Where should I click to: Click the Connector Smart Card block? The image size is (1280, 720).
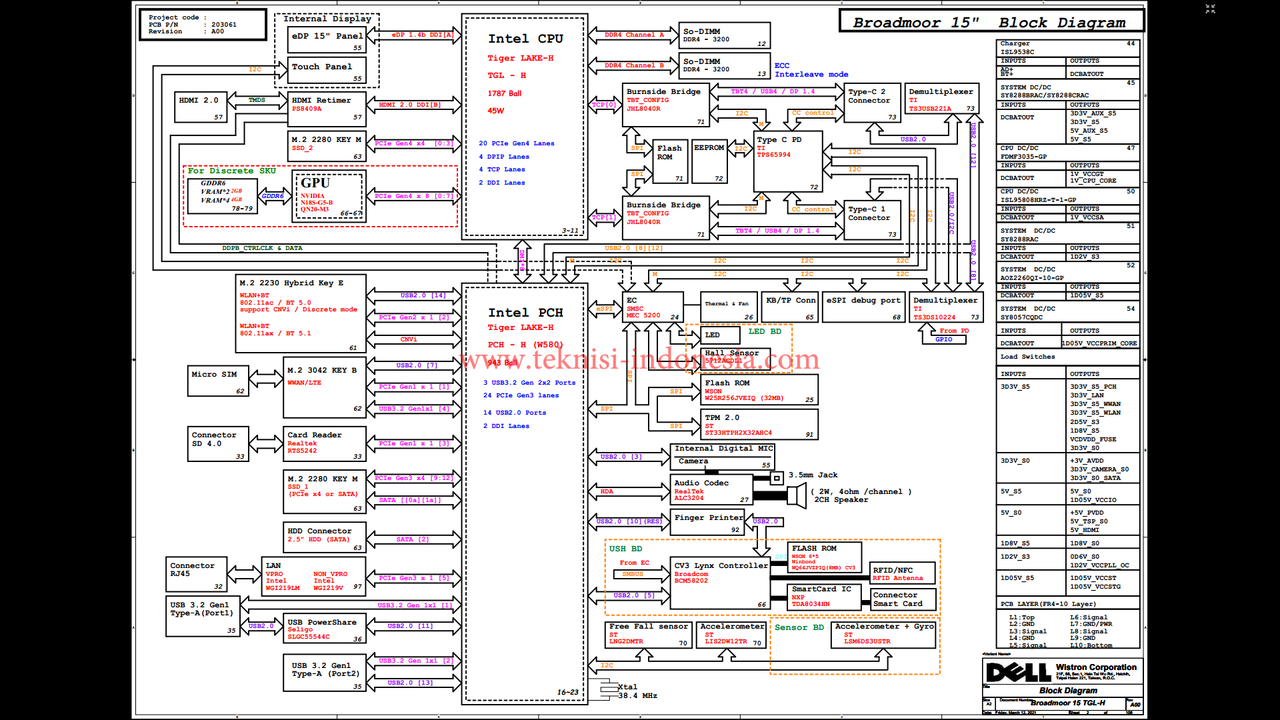pos(904,600)
